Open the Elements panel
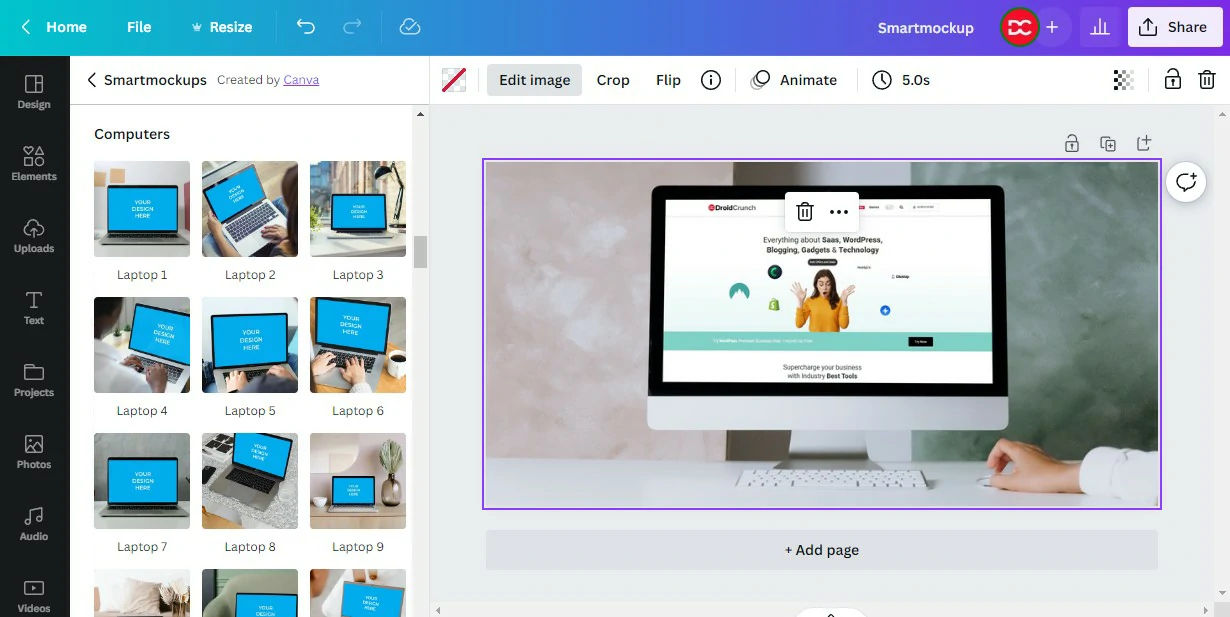 [x=33, y=163]
